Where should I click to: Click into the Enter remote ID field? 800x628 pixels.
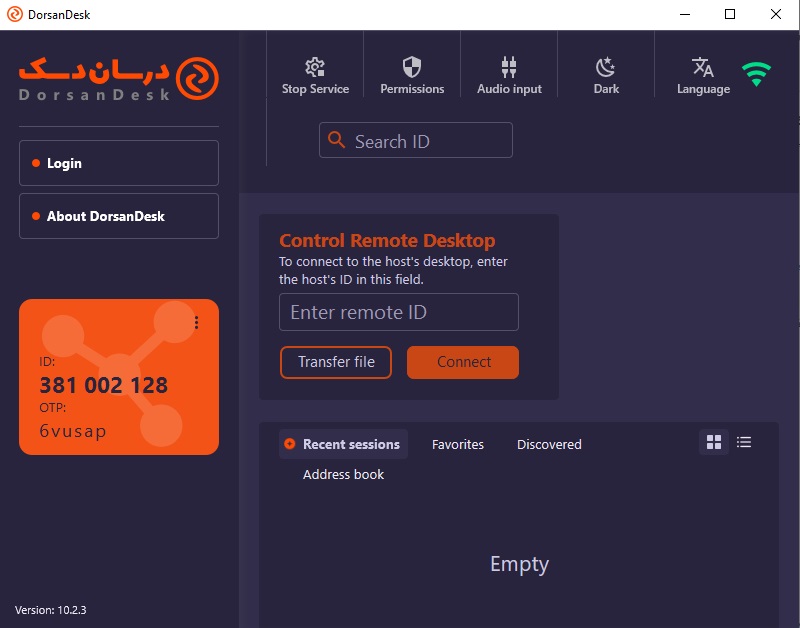click(399, 312)
